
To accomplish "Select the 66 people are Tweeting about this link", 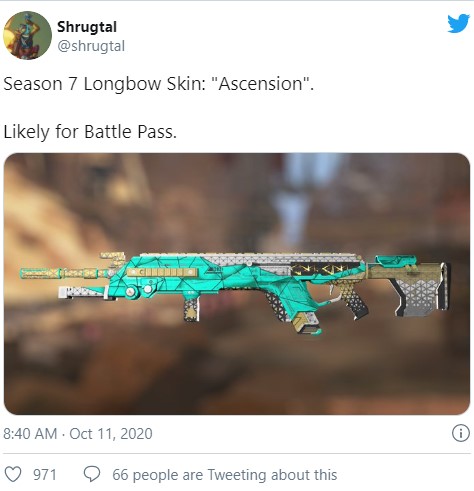I will (225, 474).
